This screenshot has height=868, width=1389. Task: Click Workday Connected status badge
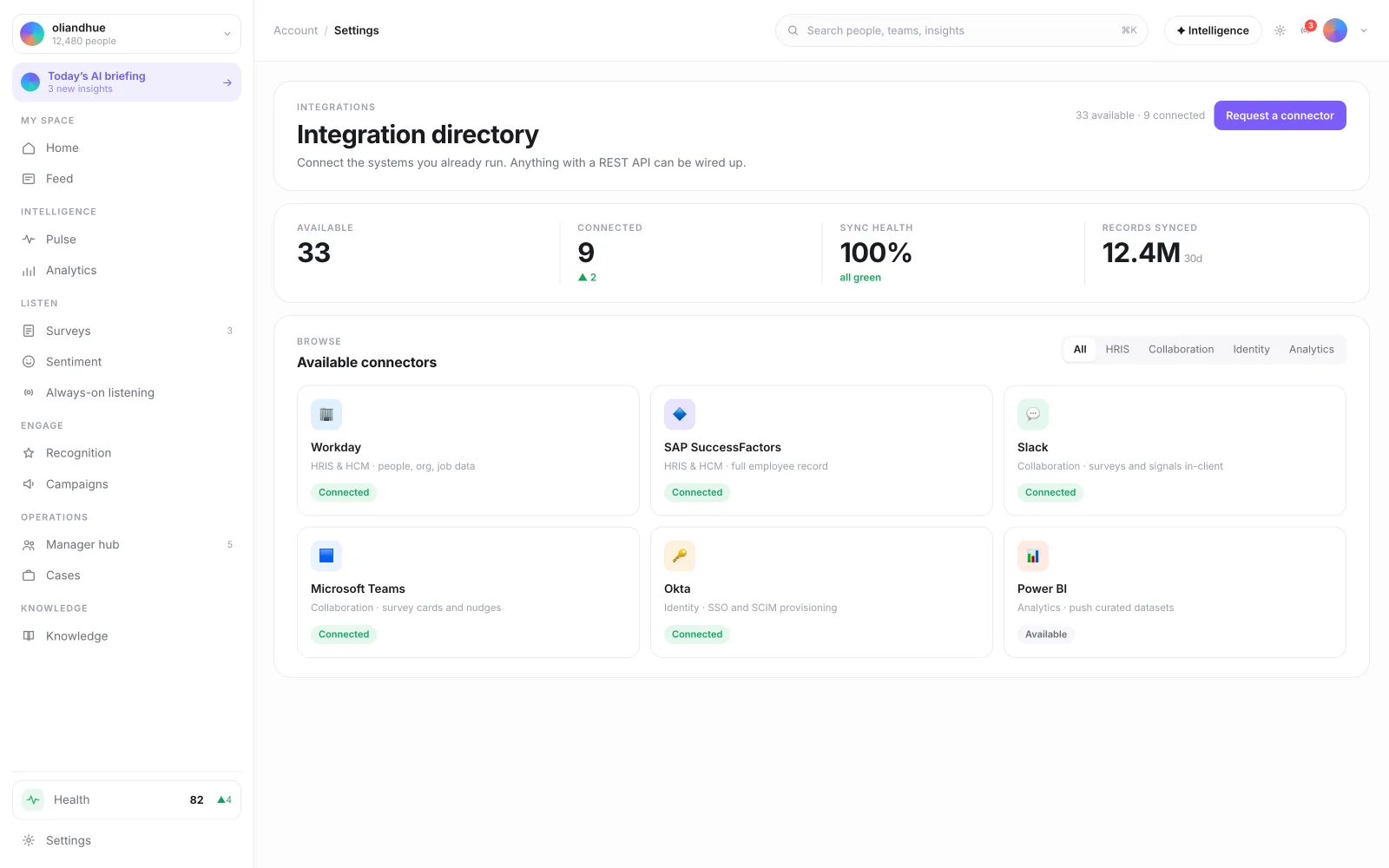[x=344, y=492]
